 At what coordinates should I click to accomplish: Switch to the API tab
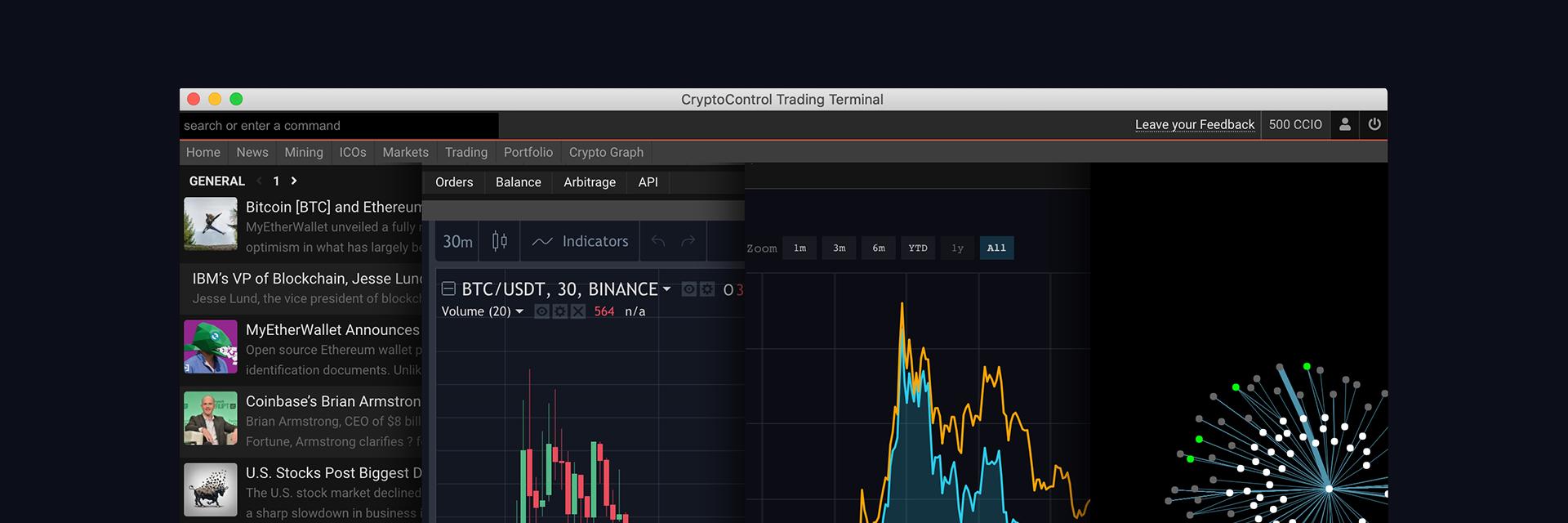click(648, 182)
